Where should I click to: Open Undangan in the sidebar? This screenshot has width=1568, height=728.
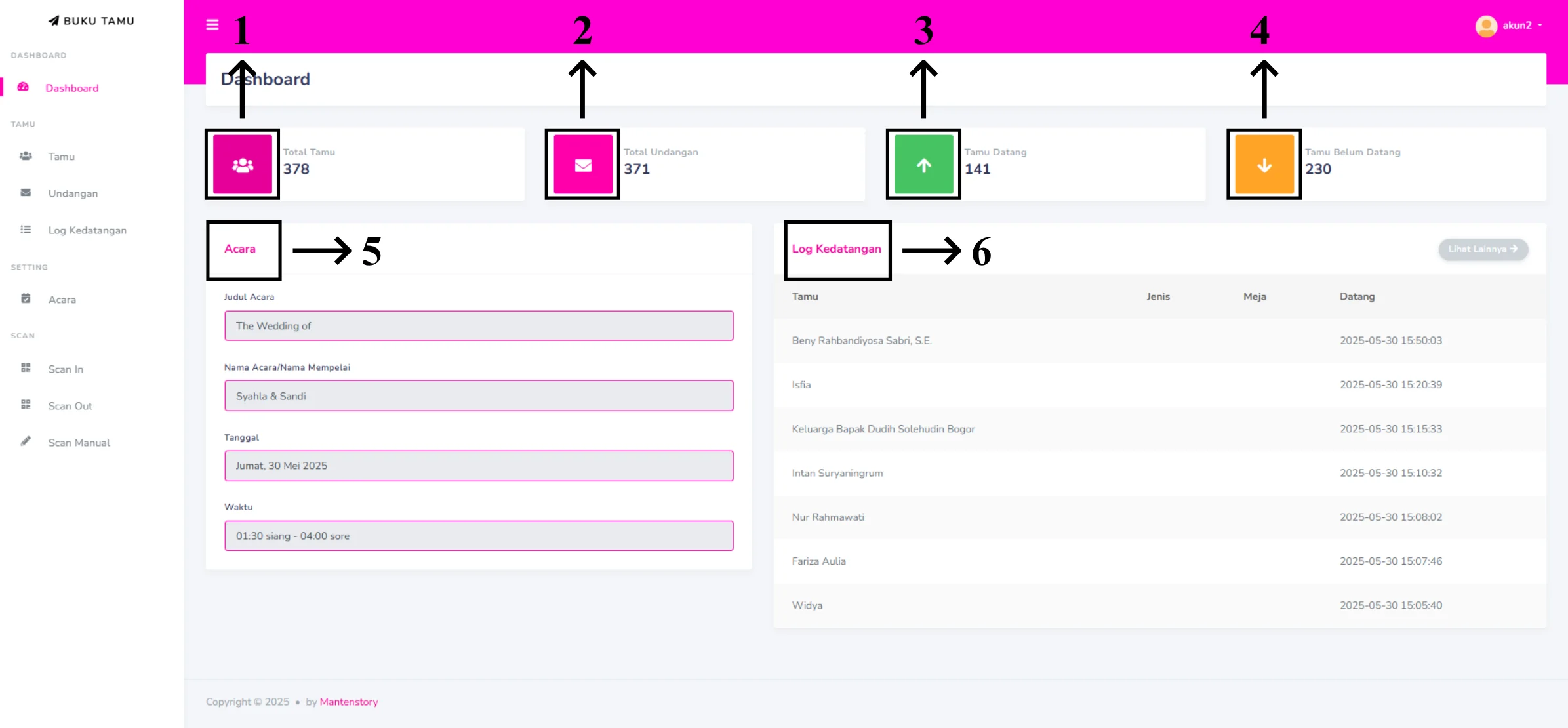click(x=73, y=193)
